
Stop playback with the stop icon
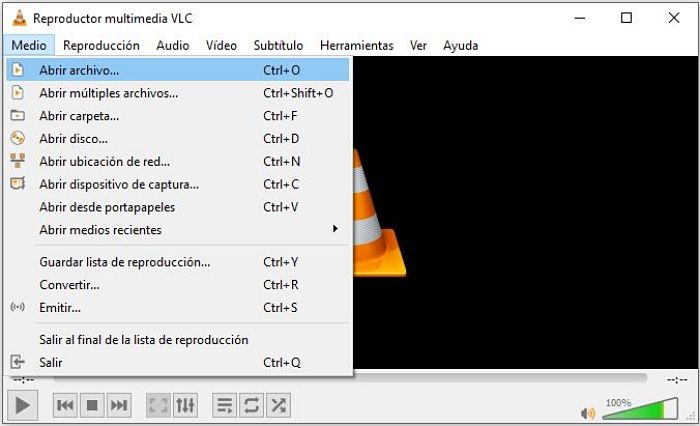pos(92,405)
